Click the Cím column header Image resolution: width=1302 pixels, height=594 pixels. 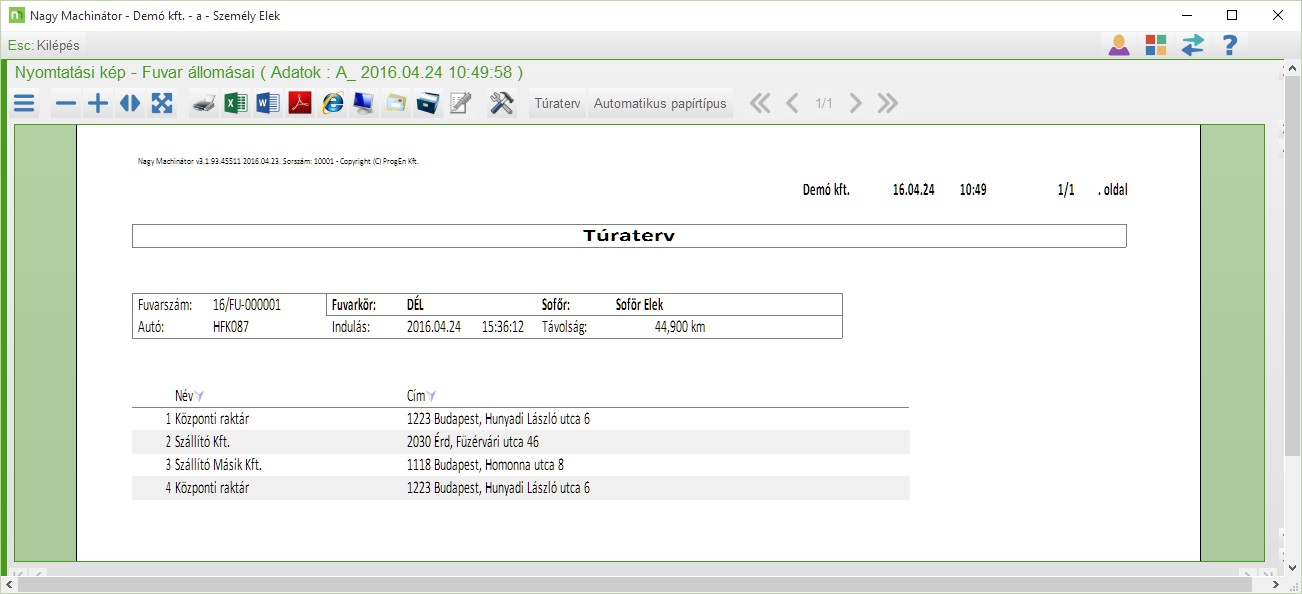(x=416, y=396)
